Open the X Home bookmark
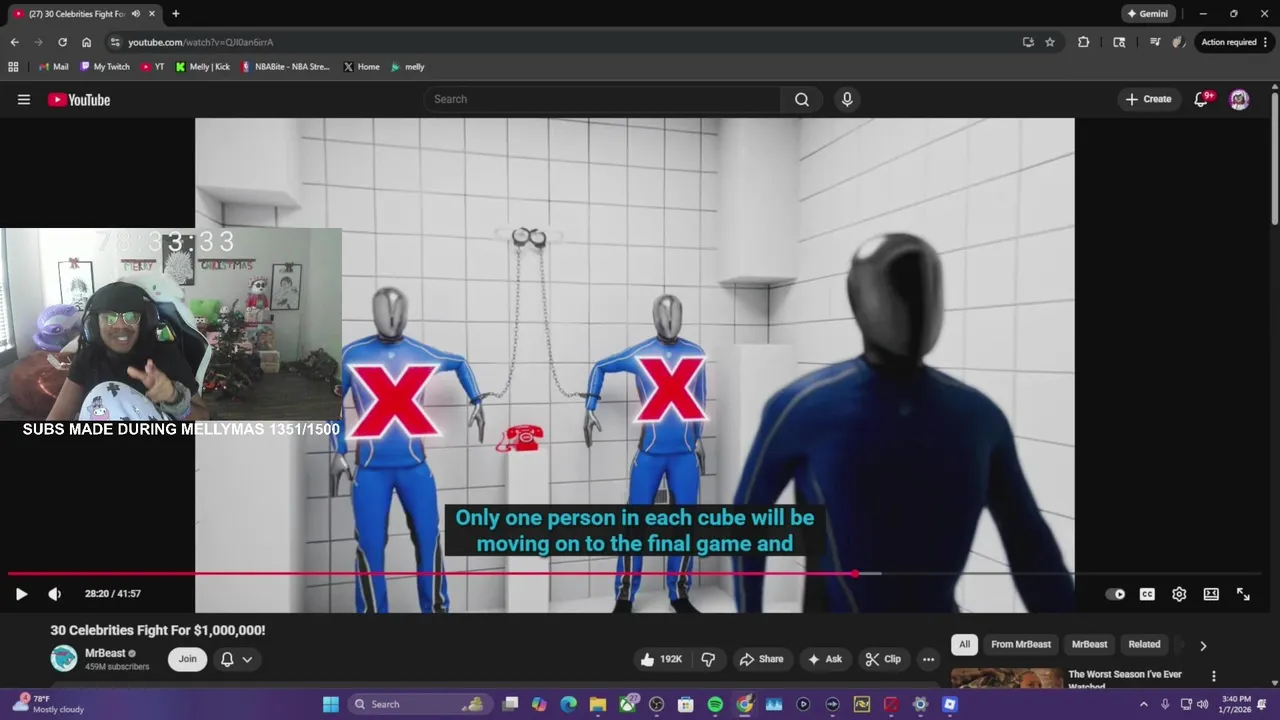 [x=361, y=67]
